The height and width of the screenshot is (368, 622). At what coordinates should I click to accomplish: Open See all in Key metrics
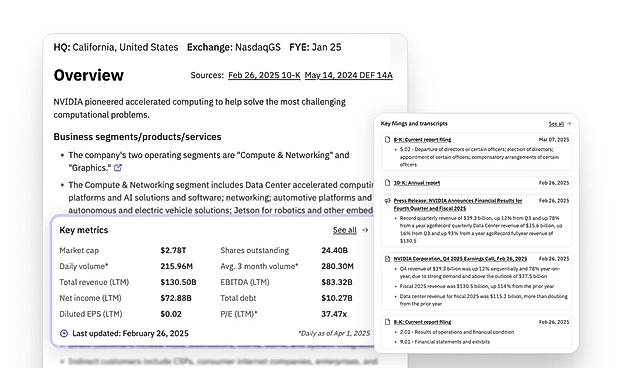[344, 230]
